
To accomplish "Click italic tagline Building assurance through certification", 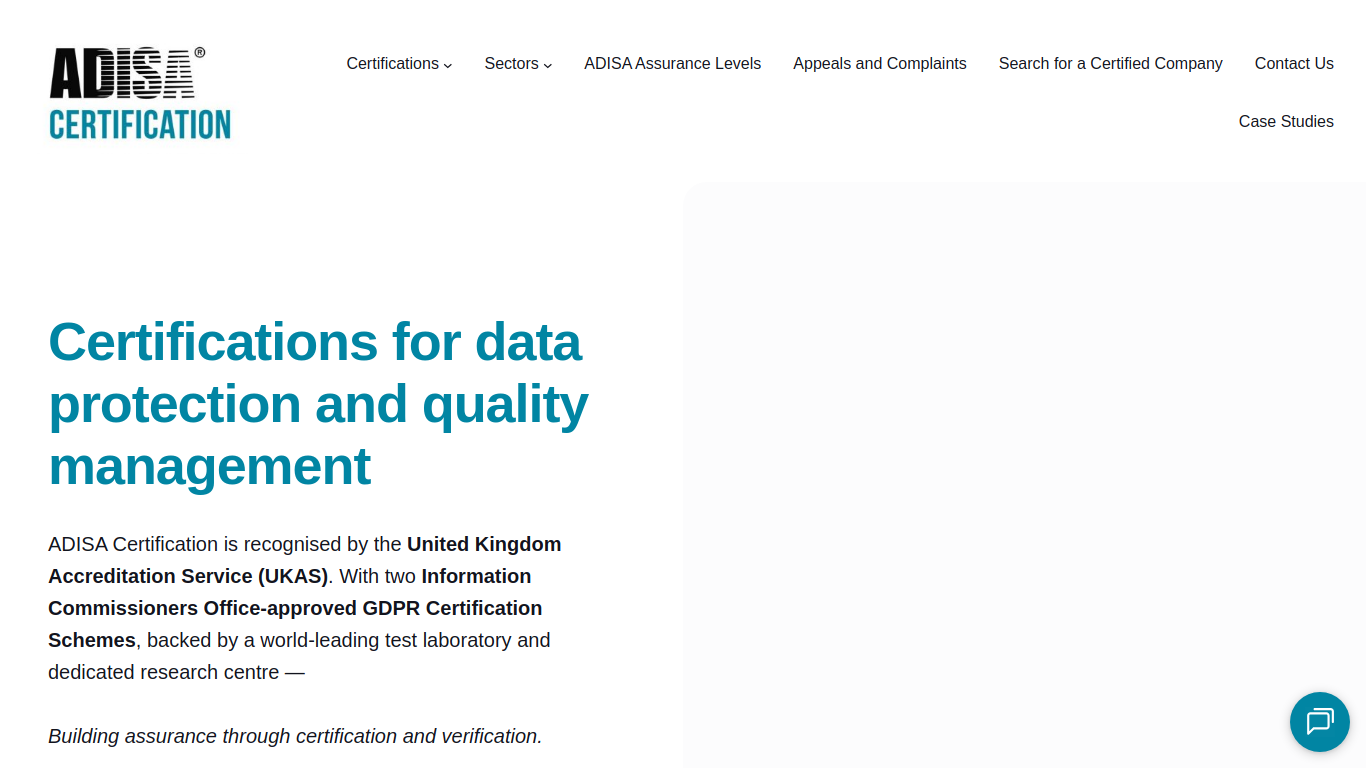I will click(295, 736).
